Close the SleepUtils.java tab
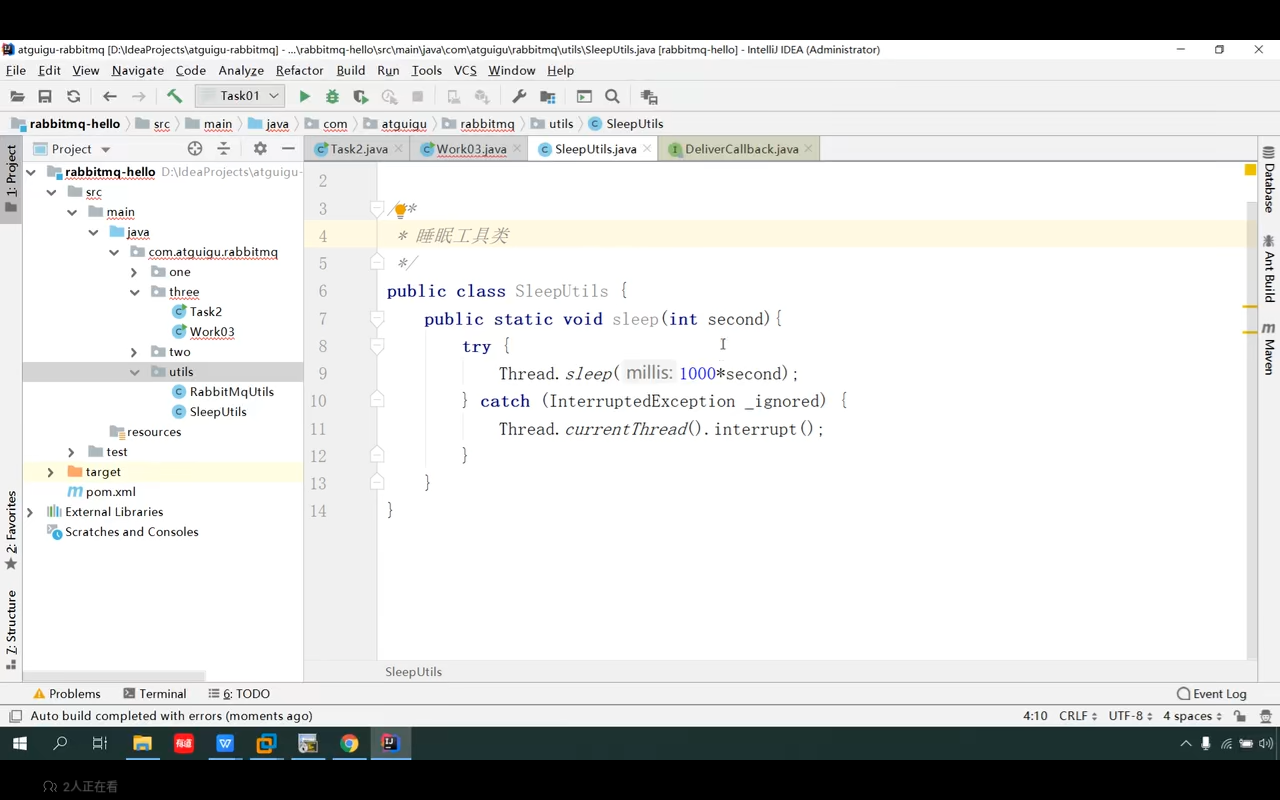The image size is (1280, 800). point(647,148)
